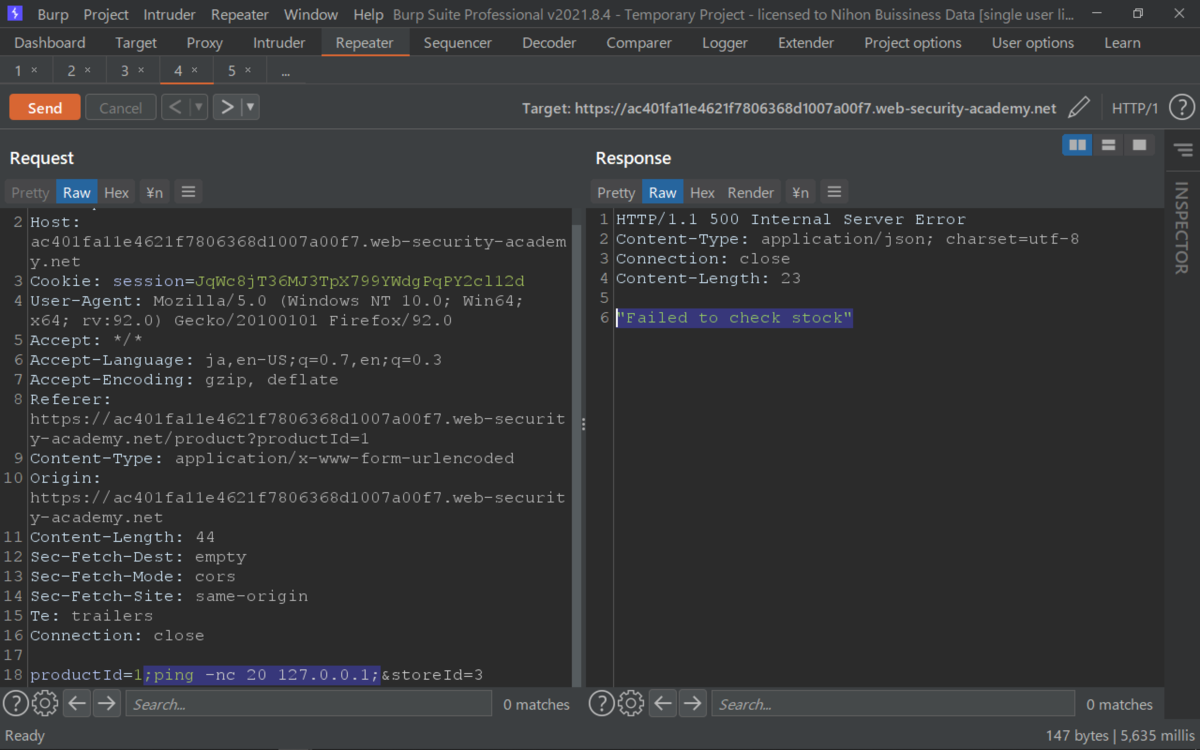Image resolution: width=1200 pixels, height=750 pixels.
Task: Close Repeater tab 2
Action: (88, 71)
